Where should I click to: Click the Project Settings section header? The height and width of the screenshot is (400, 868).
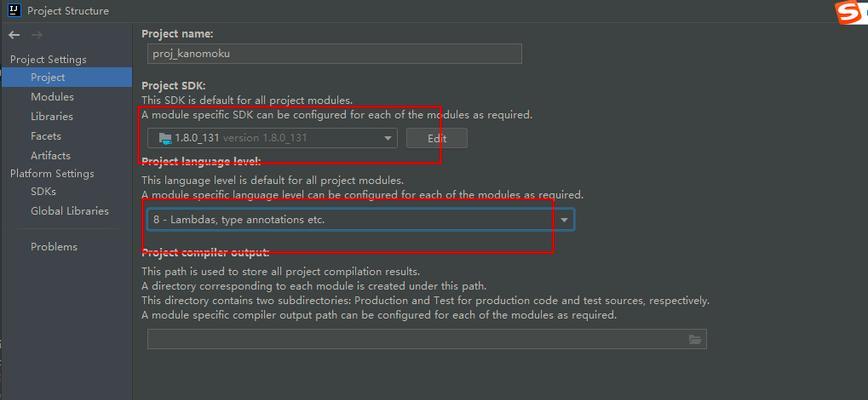click(x=48, y=59)
